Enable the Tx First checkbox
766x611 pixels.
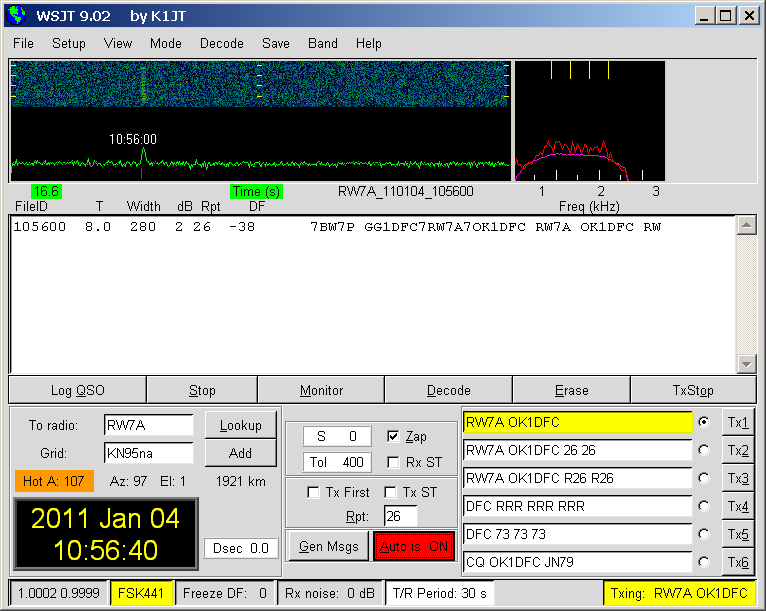point(313,492)
